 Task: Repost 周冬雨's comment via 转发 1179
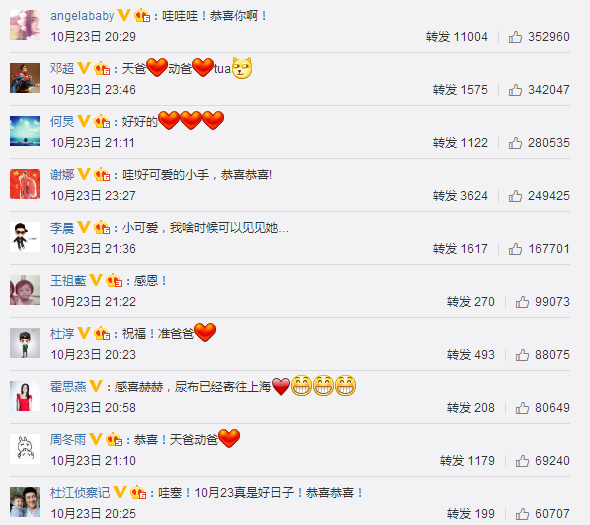tap(467, 461)
